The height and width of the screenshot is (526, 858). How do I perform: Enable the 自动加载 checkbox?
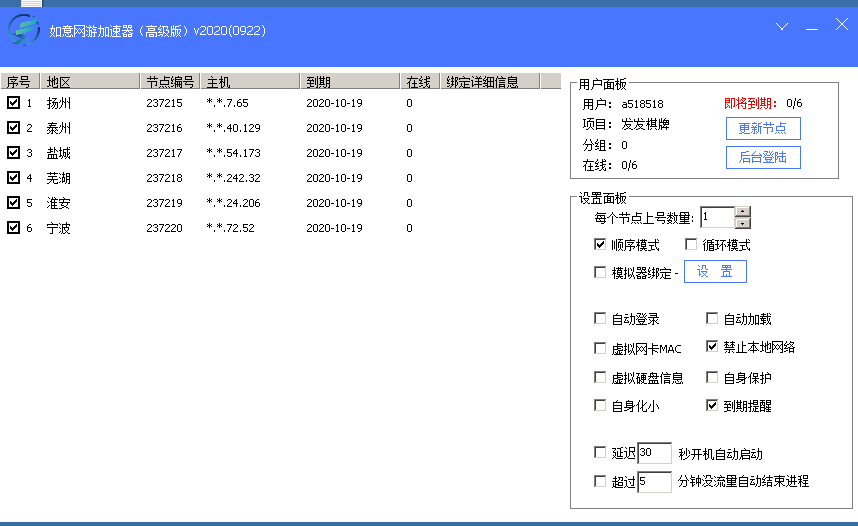[712, 318]
